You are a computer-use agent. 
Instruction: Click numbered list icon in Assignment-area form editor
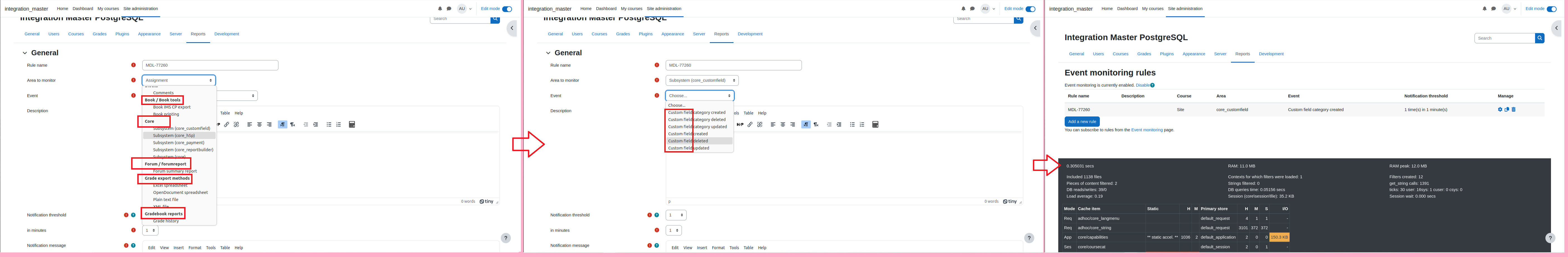338,124
